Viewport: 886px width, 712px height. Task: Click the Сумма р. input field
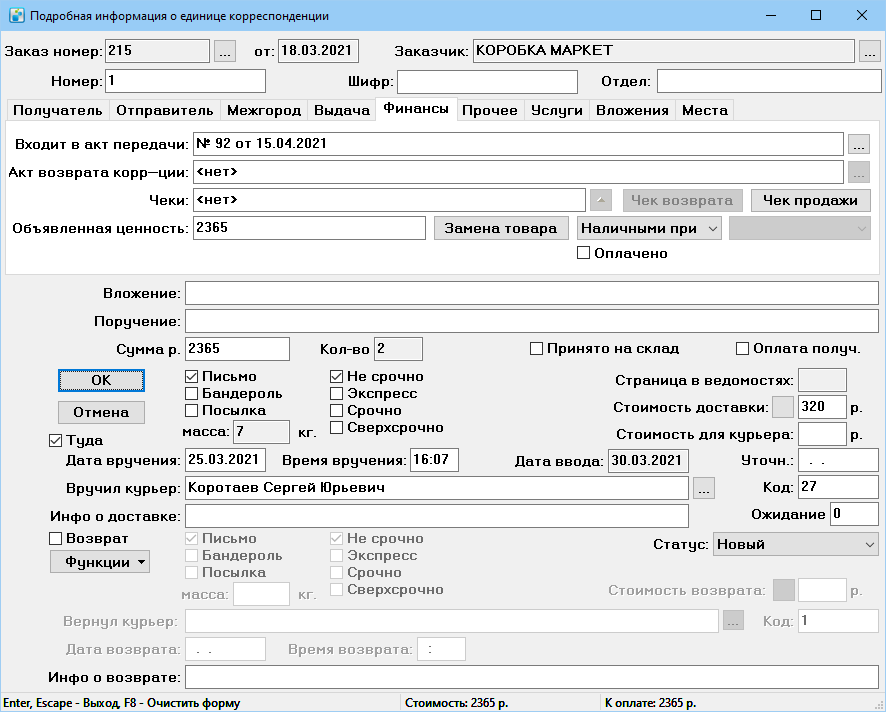click(237, 349)
